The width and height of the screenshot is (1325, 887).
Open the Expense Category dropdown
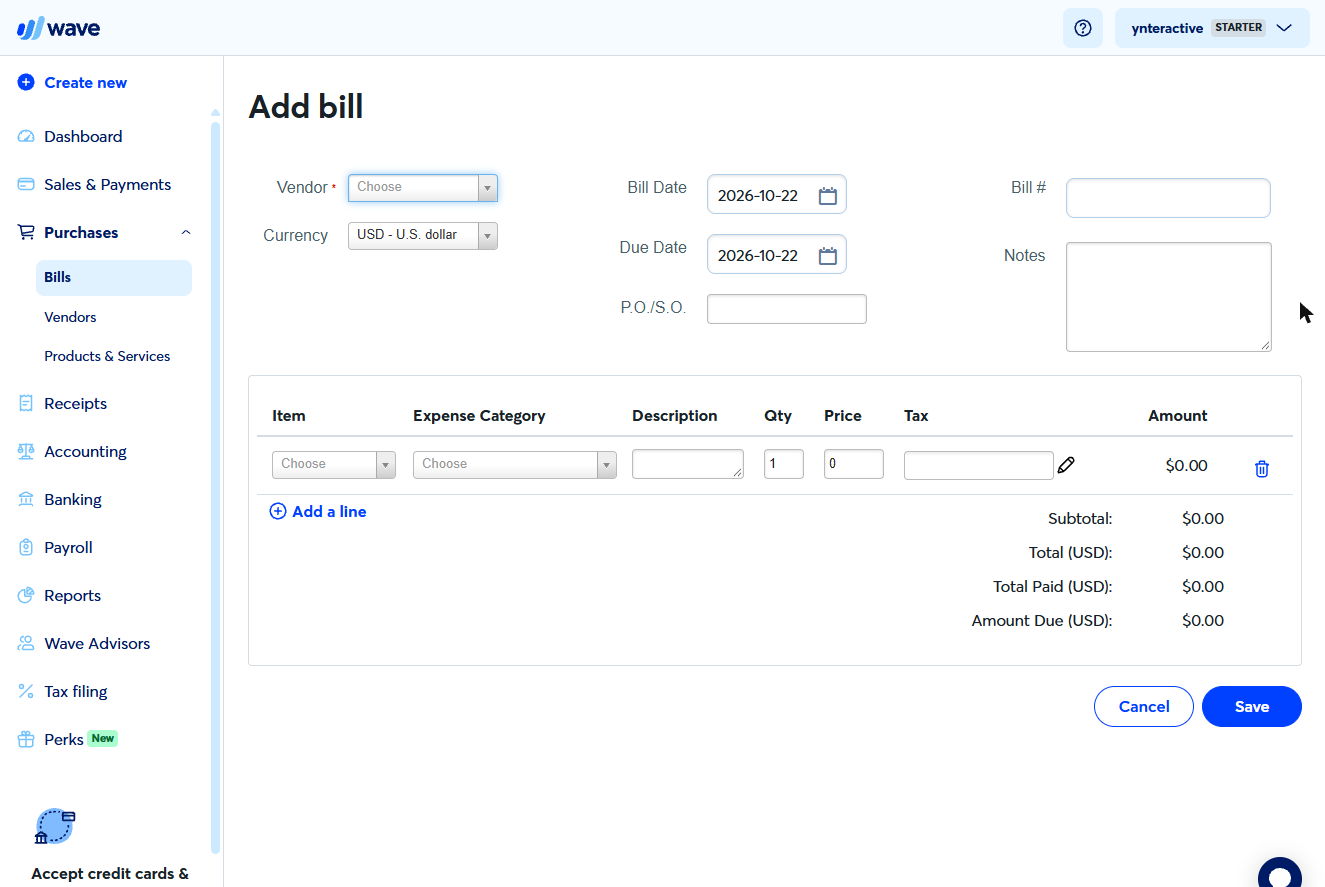tap(514, 464)
